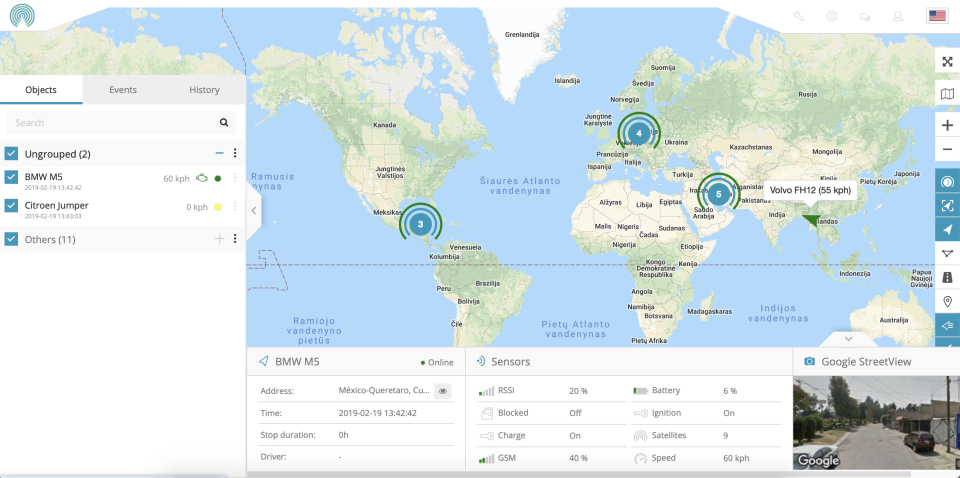Toggle the geofences polygon button
Screen dimensions: 960x478
click(947, 253)
